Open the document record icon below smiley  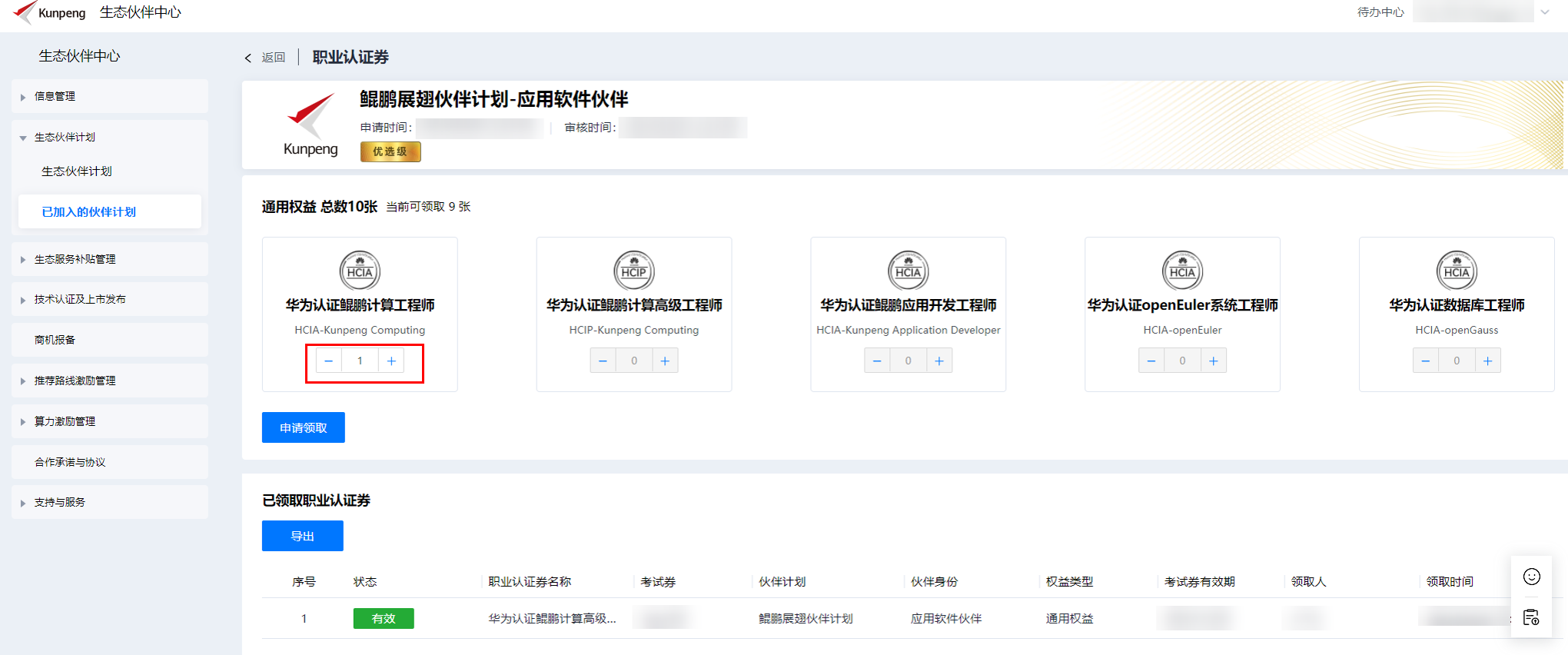point(1531,617)
